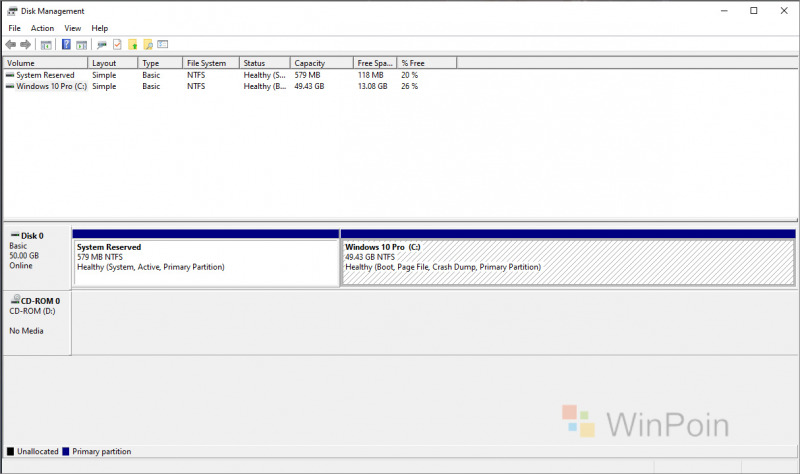Sort by the Type column header

(x=160, y=63)
